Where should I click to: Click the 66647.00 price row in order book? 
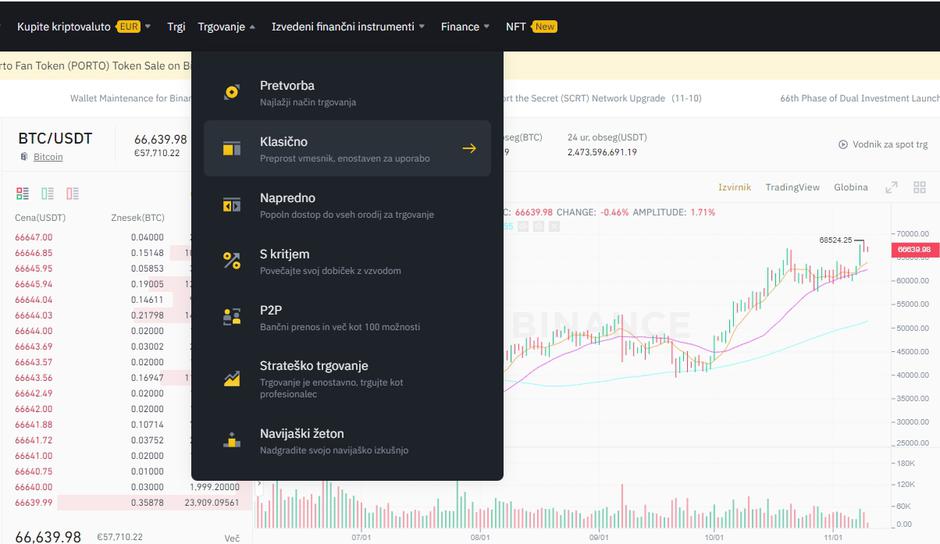(x=34, y=237)
